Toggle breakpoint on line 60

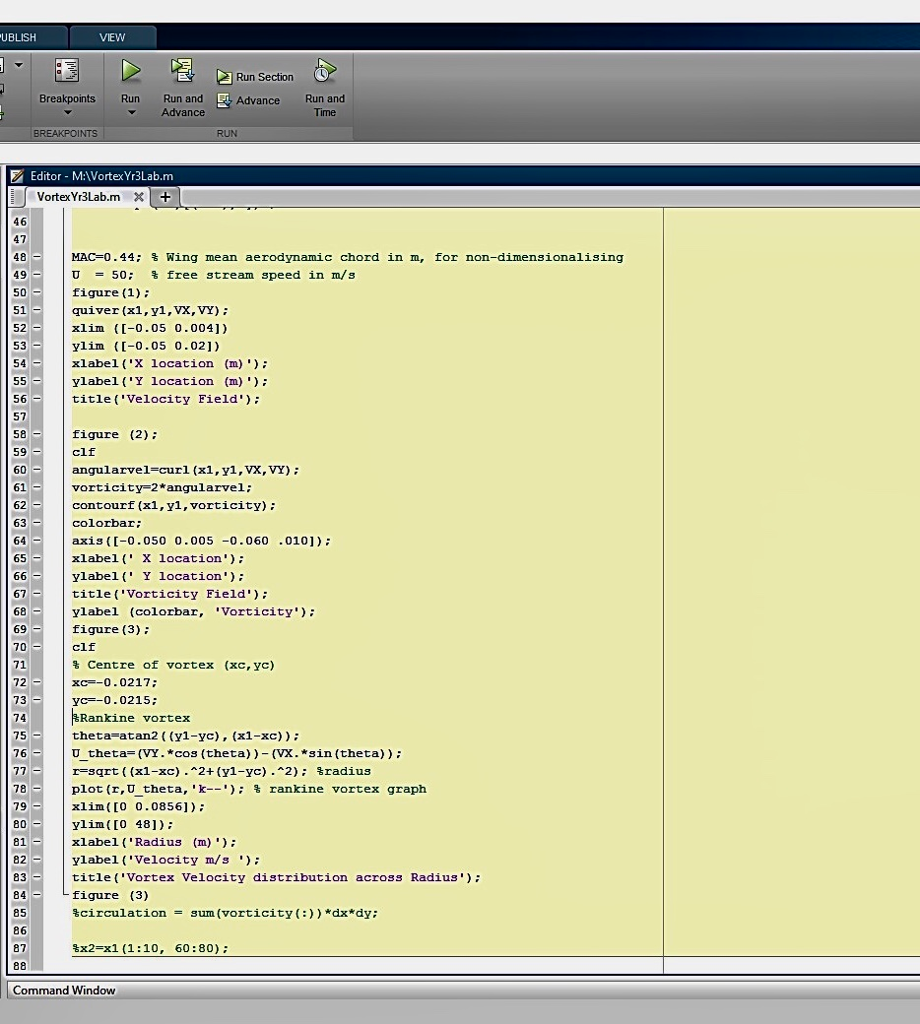pos(37,470)
